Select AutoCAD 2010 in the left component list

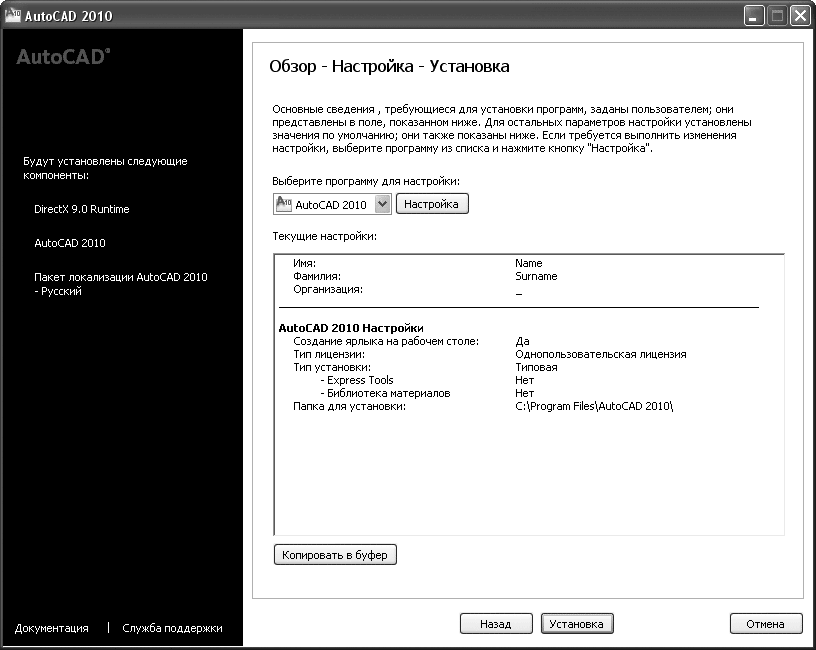tap(70, 243)
